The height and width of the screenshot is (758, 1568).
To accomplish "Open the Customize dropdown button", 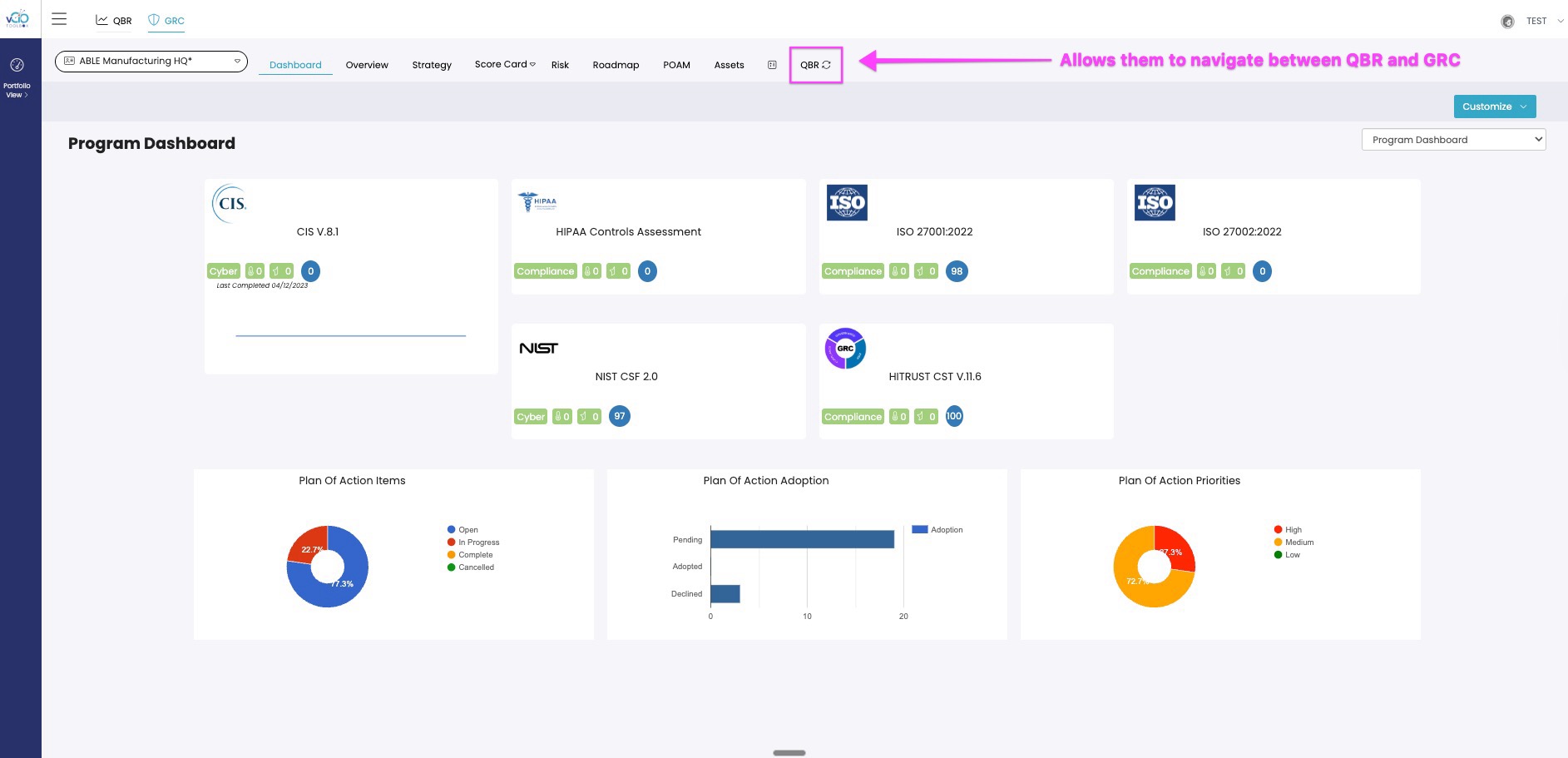I will (x=1495, y=107).
